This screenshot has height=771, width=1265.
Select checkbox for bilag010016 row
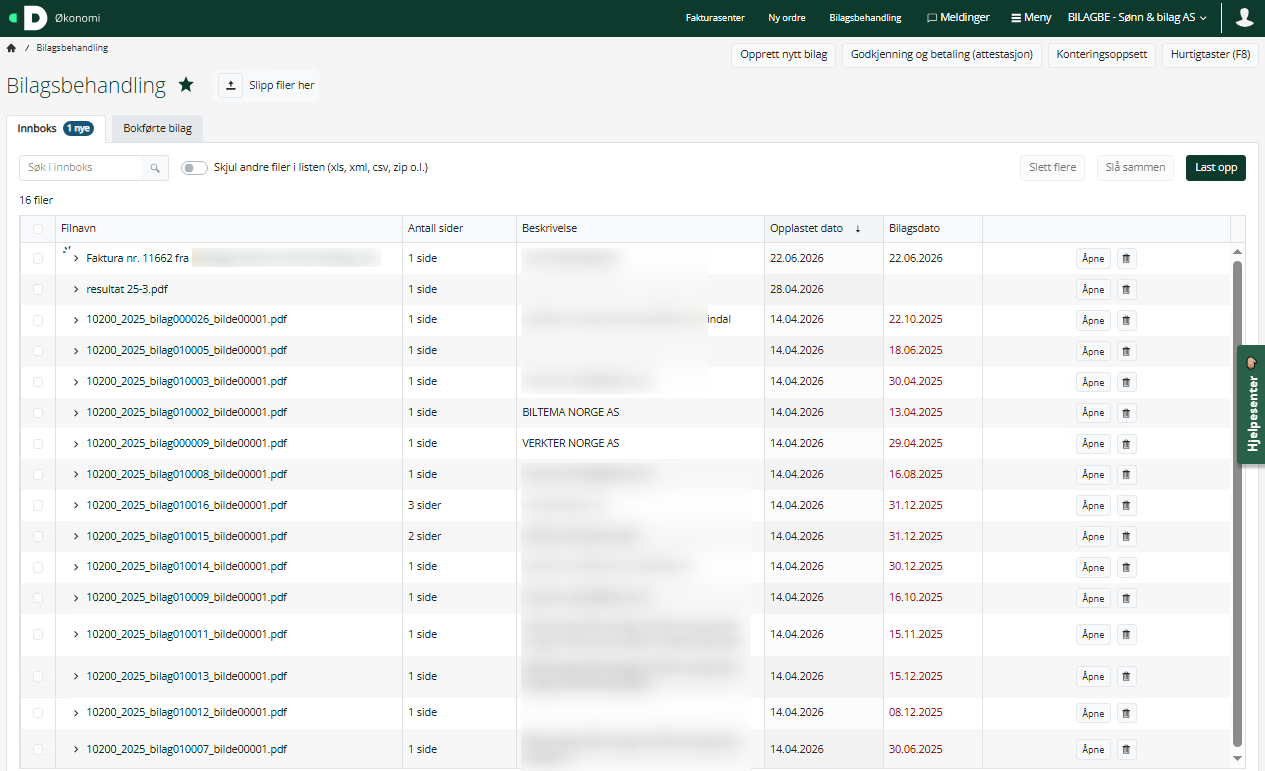coord(38,505)
